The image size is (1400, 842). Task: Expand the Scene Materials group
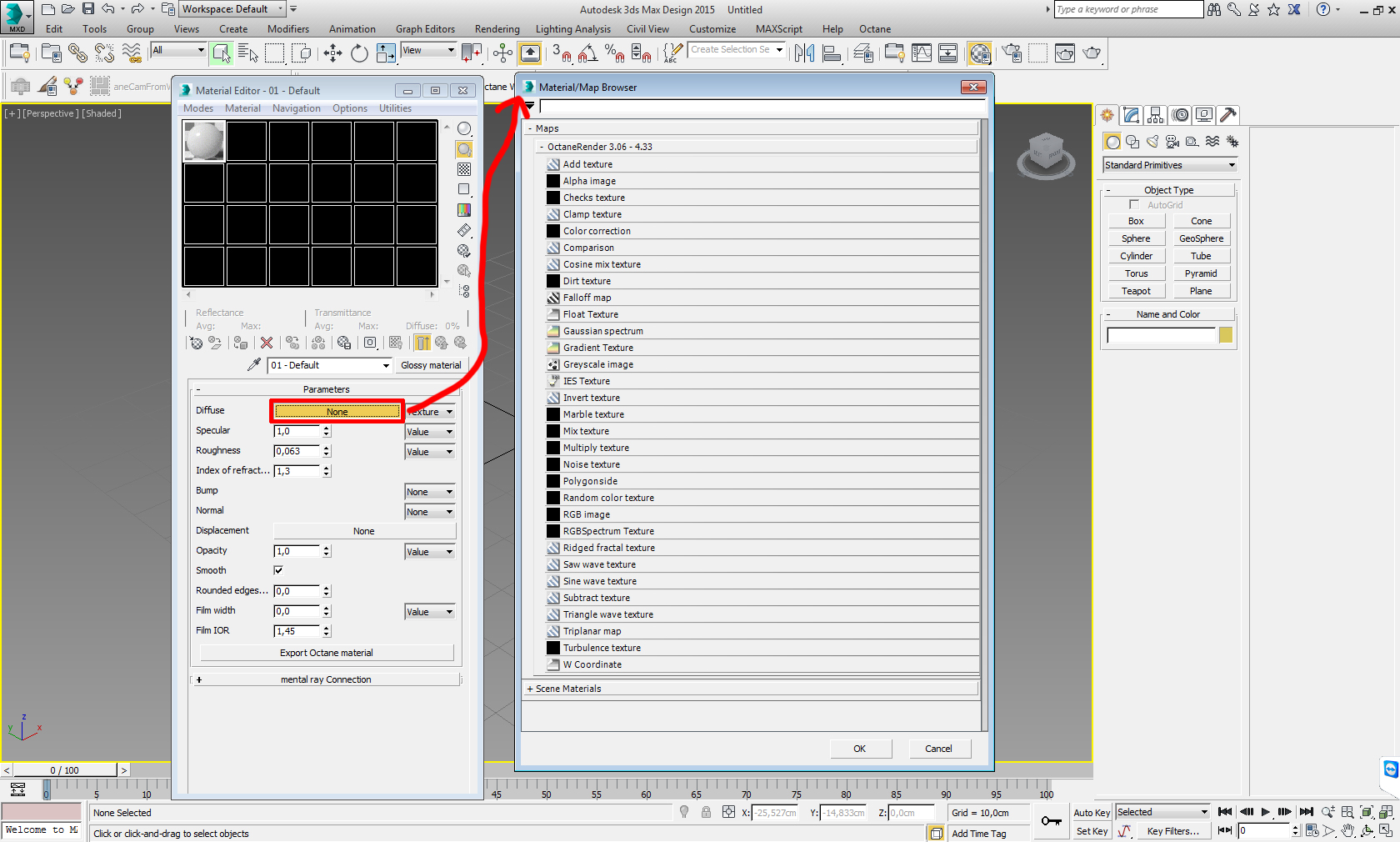click(x=530, y=689)
